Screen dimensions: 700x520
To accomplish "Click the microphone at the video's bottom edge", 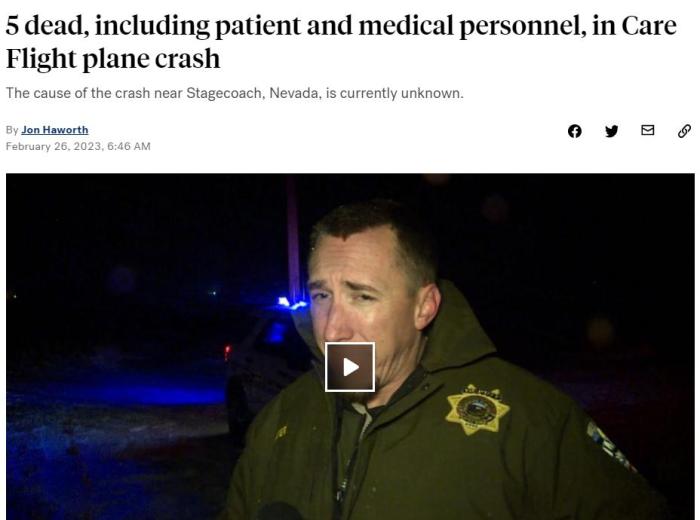I will pyautogui.click(x=280, y=512).
